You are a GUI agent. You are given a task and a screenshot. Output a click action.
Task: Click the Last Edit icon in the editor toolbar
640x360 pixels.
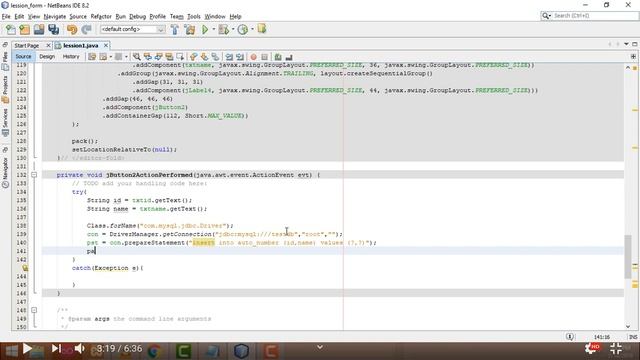92,57
